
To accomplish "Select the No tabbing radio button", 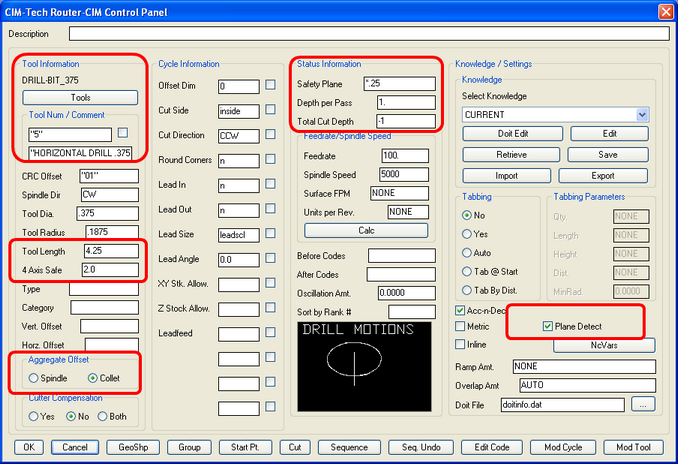I will [467, 215].
